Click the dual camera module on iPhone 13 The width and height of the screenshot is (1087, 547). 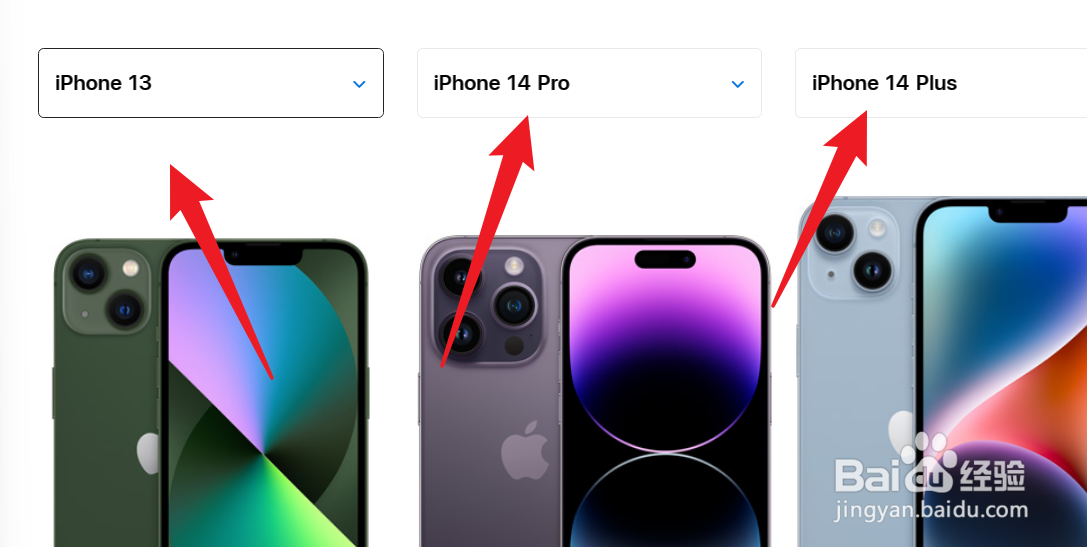[x=106, y=289]
